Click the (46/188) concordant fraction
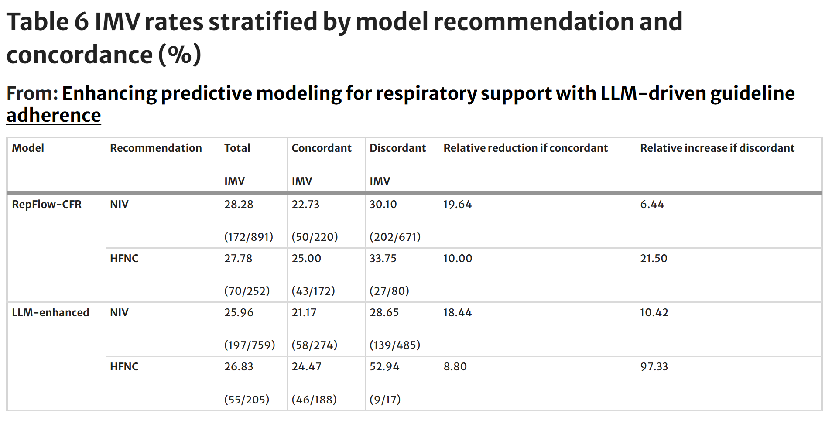Image resolution: width=832 pixels, height=424 pixels. click(314, 399)
